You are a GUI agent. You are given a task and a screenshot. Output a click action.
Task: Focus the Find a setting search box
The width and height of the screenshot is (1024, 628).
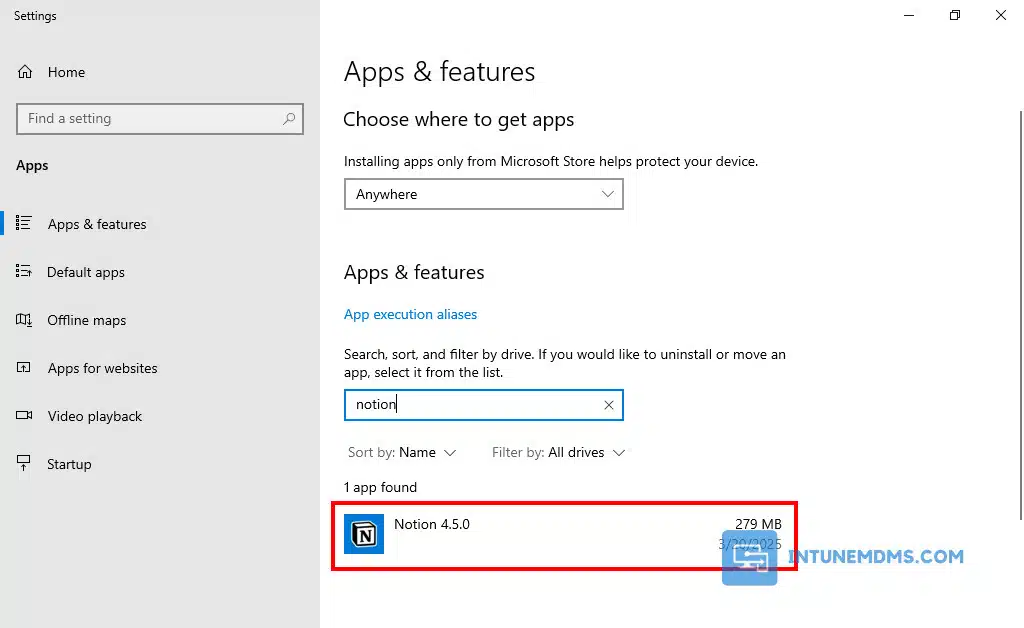point(150,118)
